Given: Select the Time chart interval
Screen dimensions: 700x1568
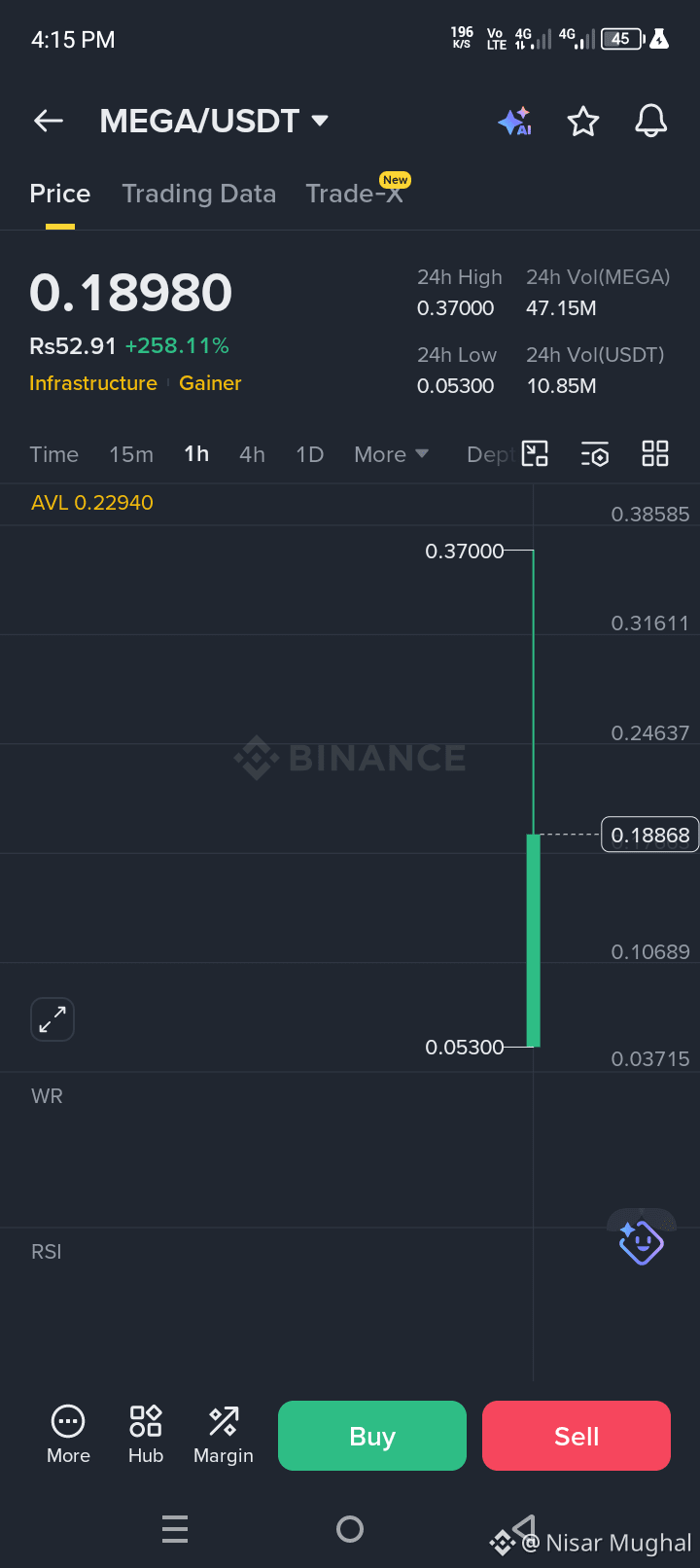Looking at the screenshot, I should [54, 454].
